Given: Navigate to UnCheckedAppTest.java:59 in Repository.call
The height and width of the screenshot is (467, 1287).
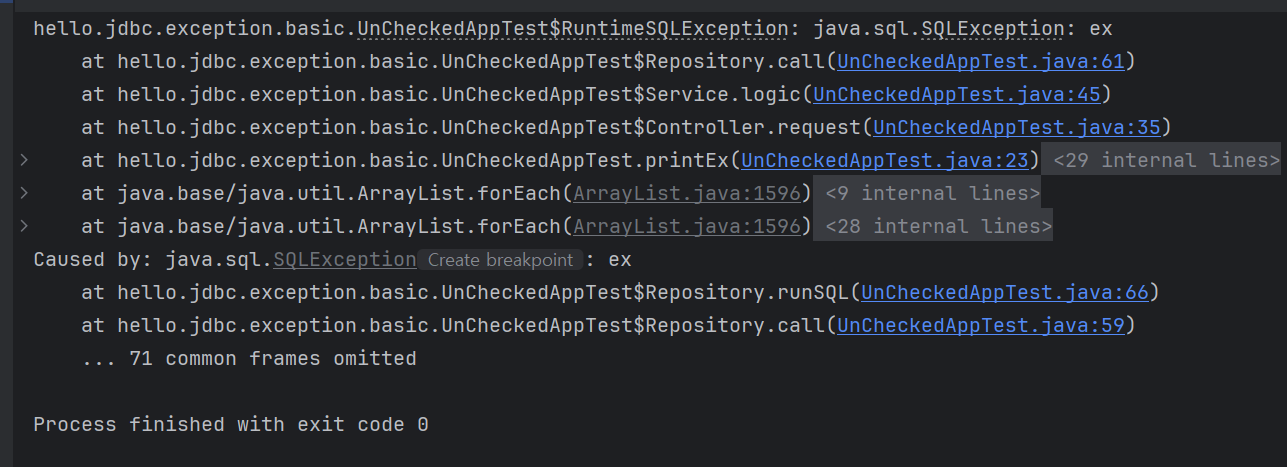Looking at the screenshot, I should pyautogui.click(x=981, y=325).
